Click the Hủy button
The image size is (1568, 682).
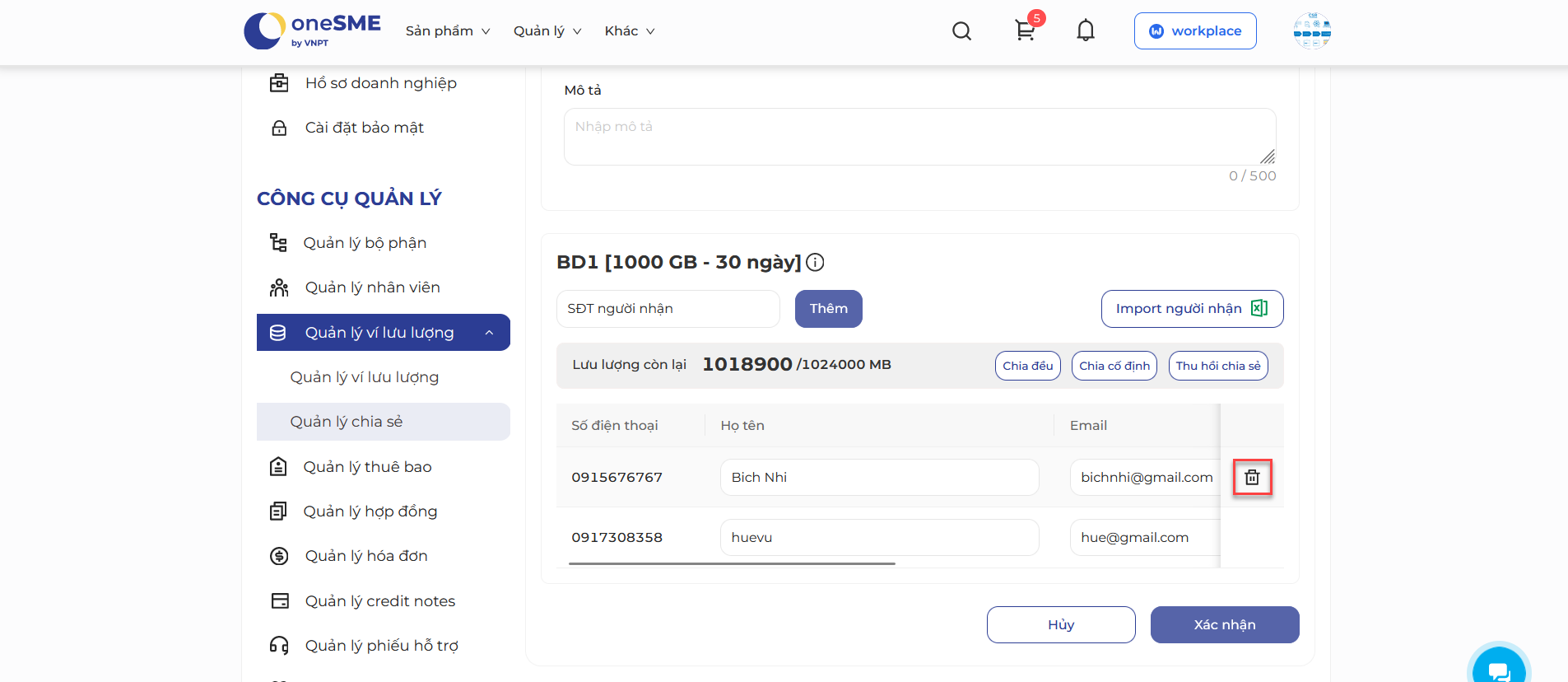point(1061,625)
